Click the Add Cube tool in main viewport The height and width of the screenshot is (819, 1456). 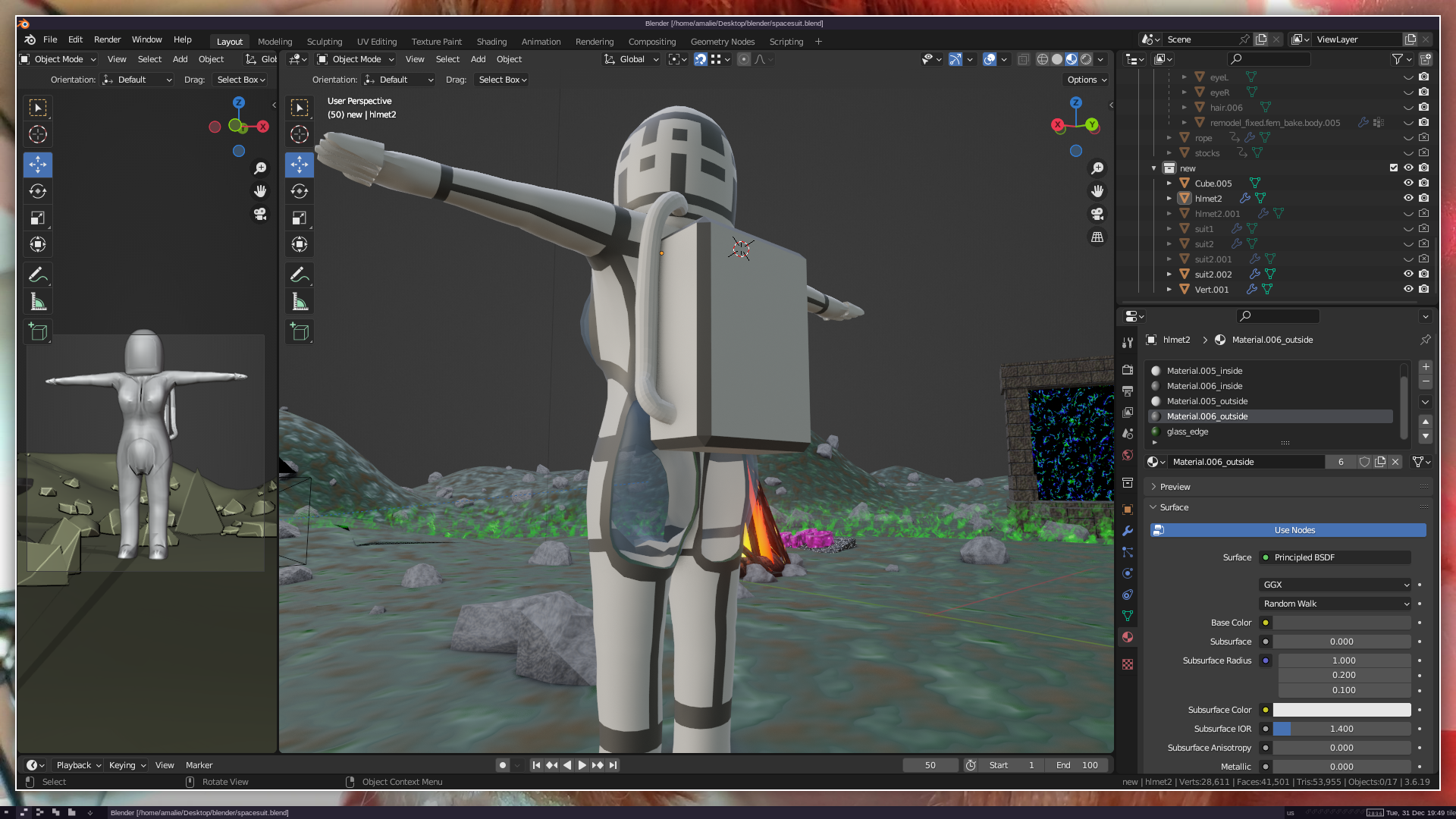click(300, 332)
